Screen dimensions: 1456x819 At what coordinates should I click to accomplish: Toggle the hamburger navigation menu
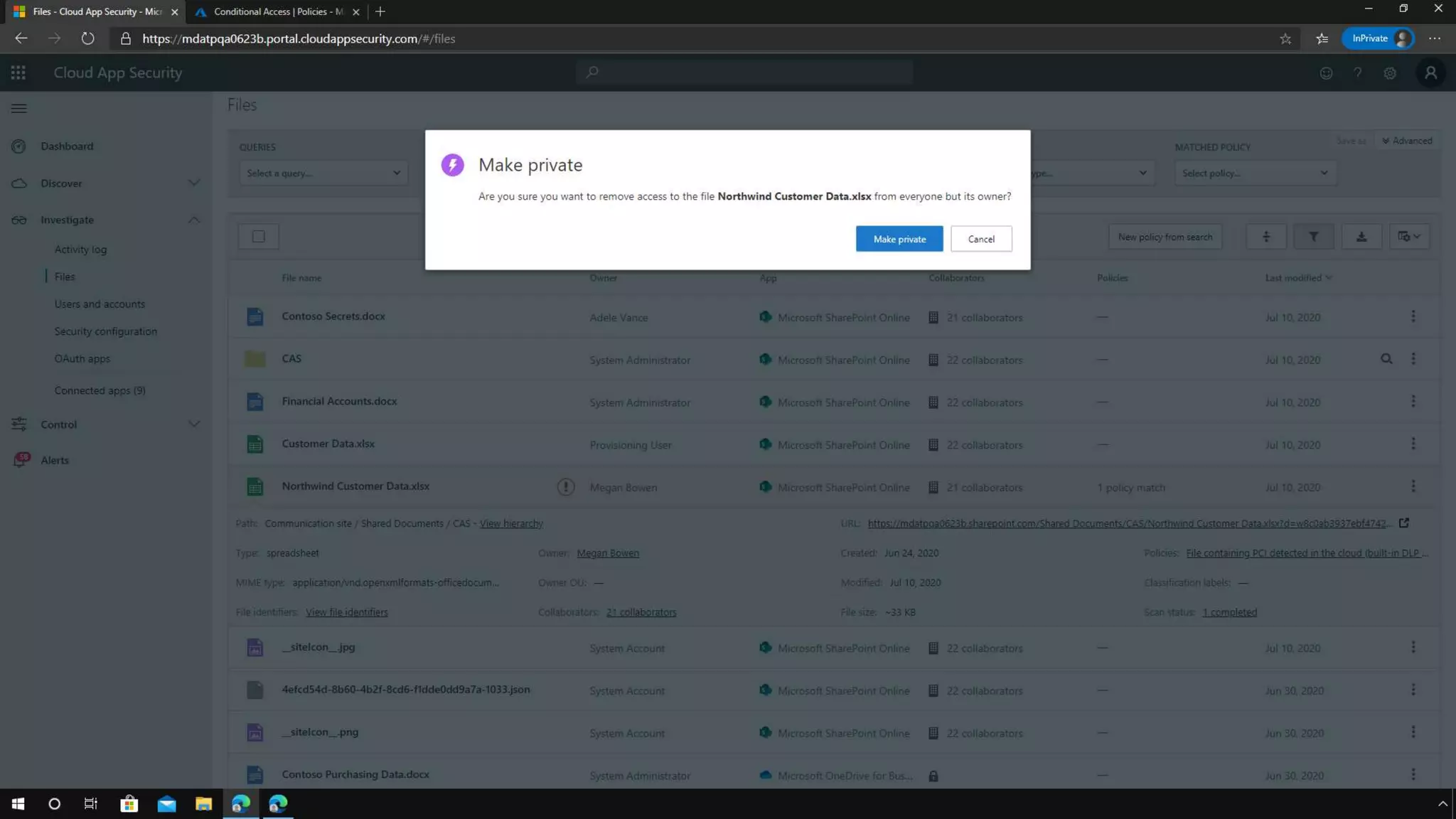tap(19, 108)
